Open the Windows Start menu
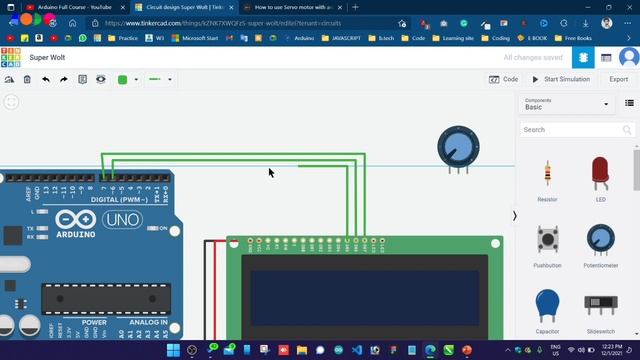The width and height of the screenshot is (640, 360). (x=173, y=350)
